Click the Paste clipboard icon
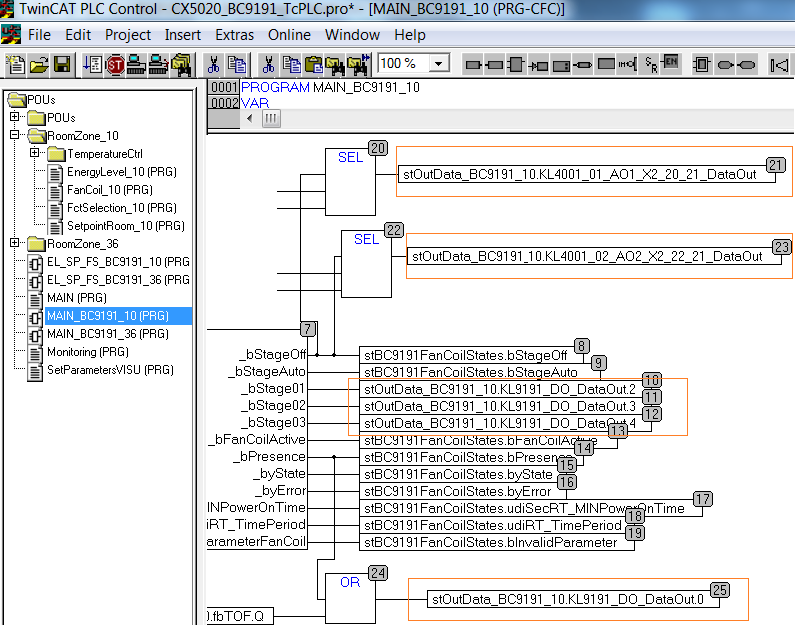Viewport: 795px width, 626px height. point(314,65)
